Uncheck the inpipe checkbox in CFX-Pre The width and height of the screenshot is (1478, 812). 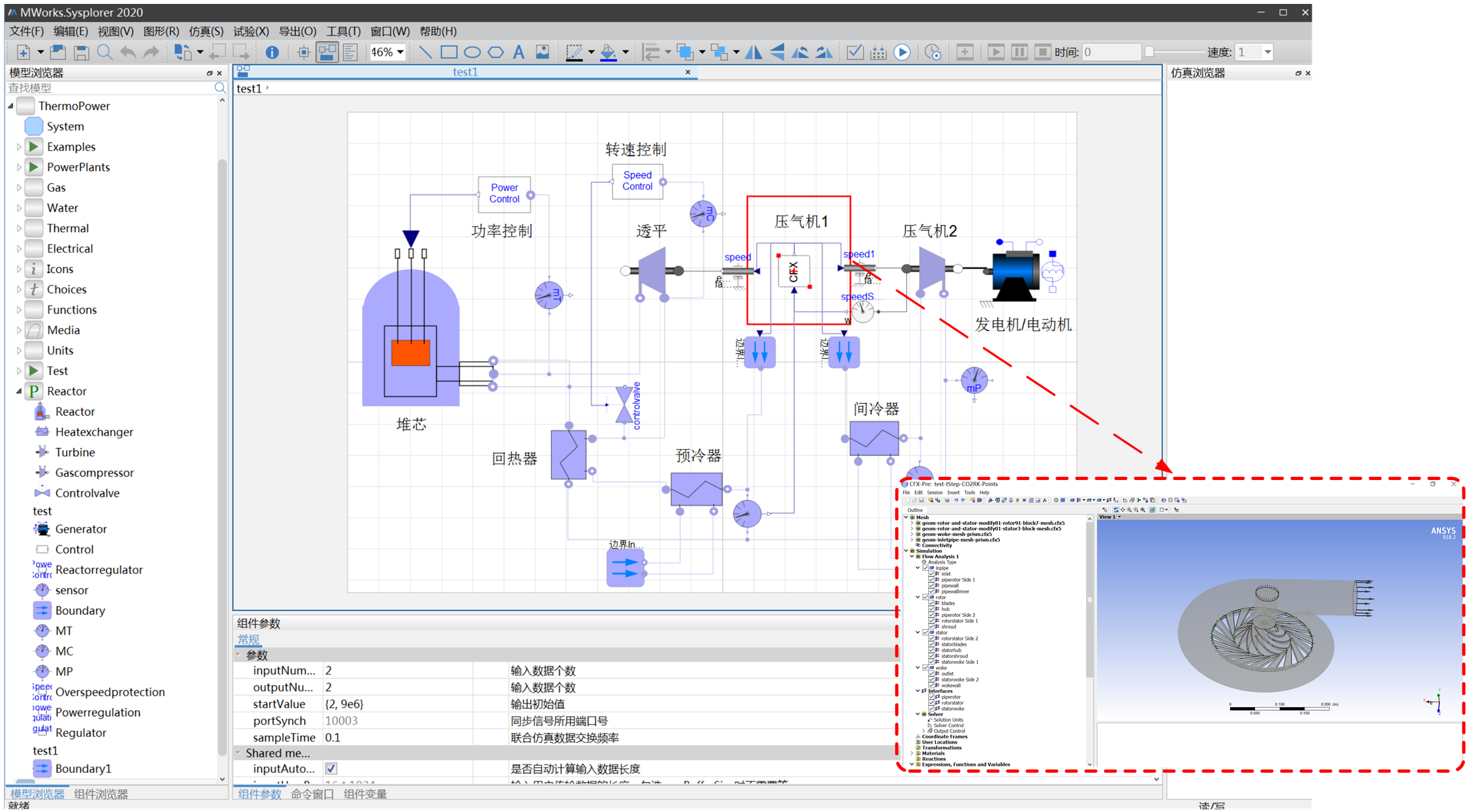pos(926,568)
